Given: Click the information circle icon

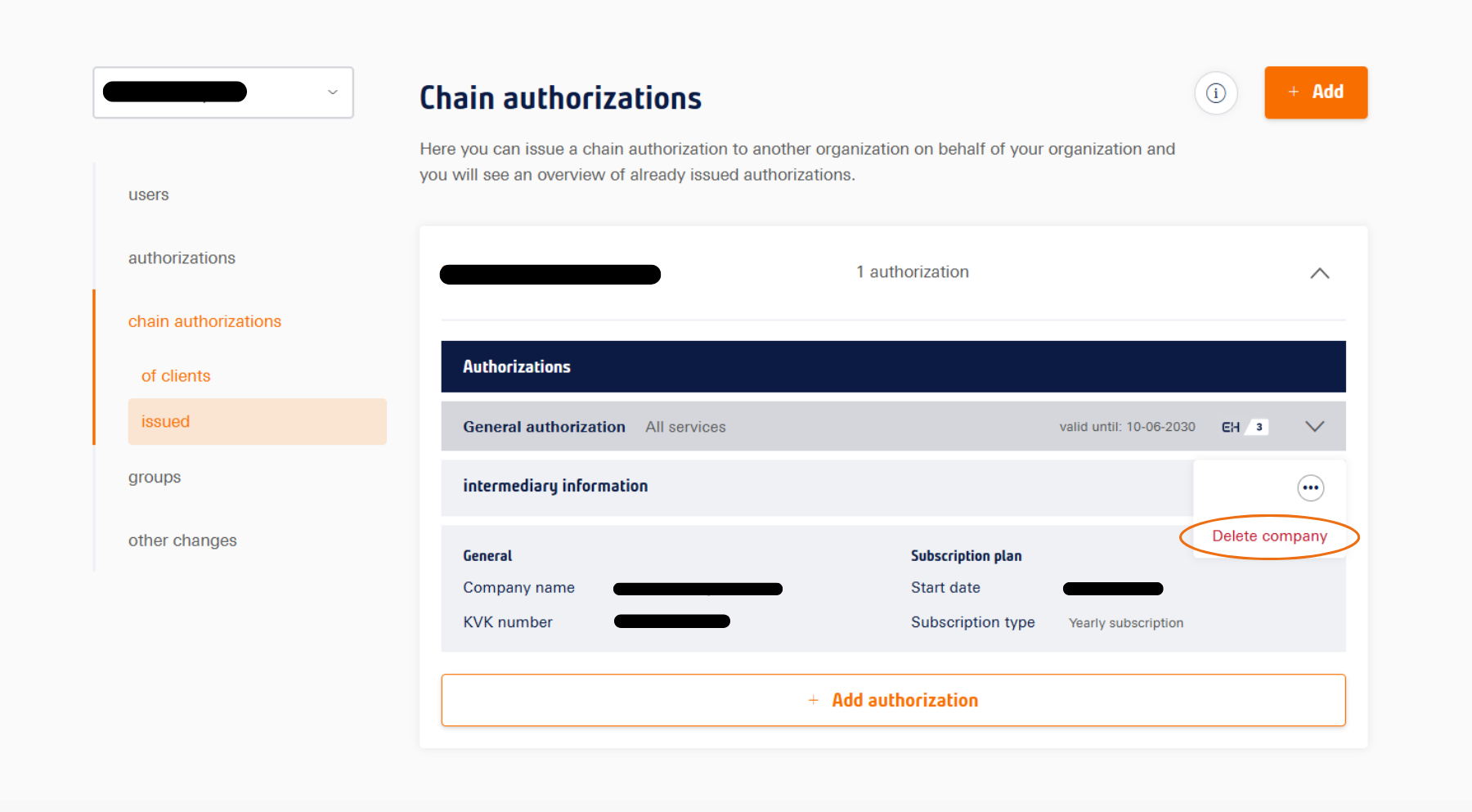Looking at the screenshot, I should 1215,93.
